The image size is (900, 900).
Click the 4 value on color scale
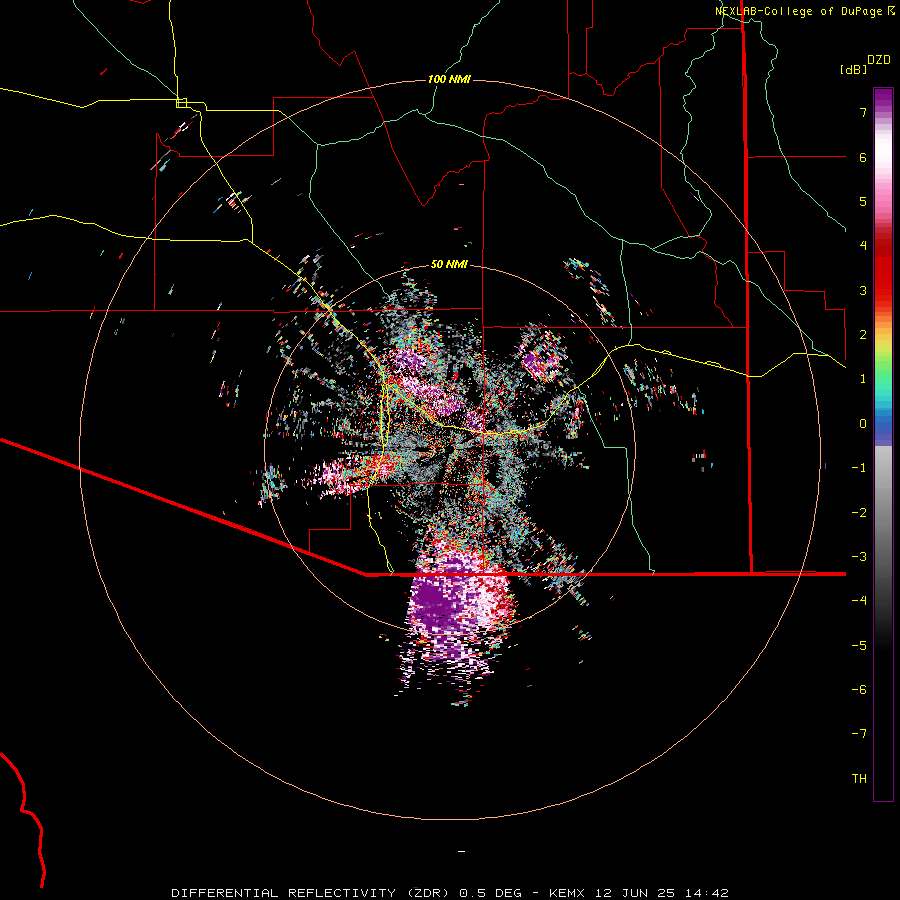(863, 246)
